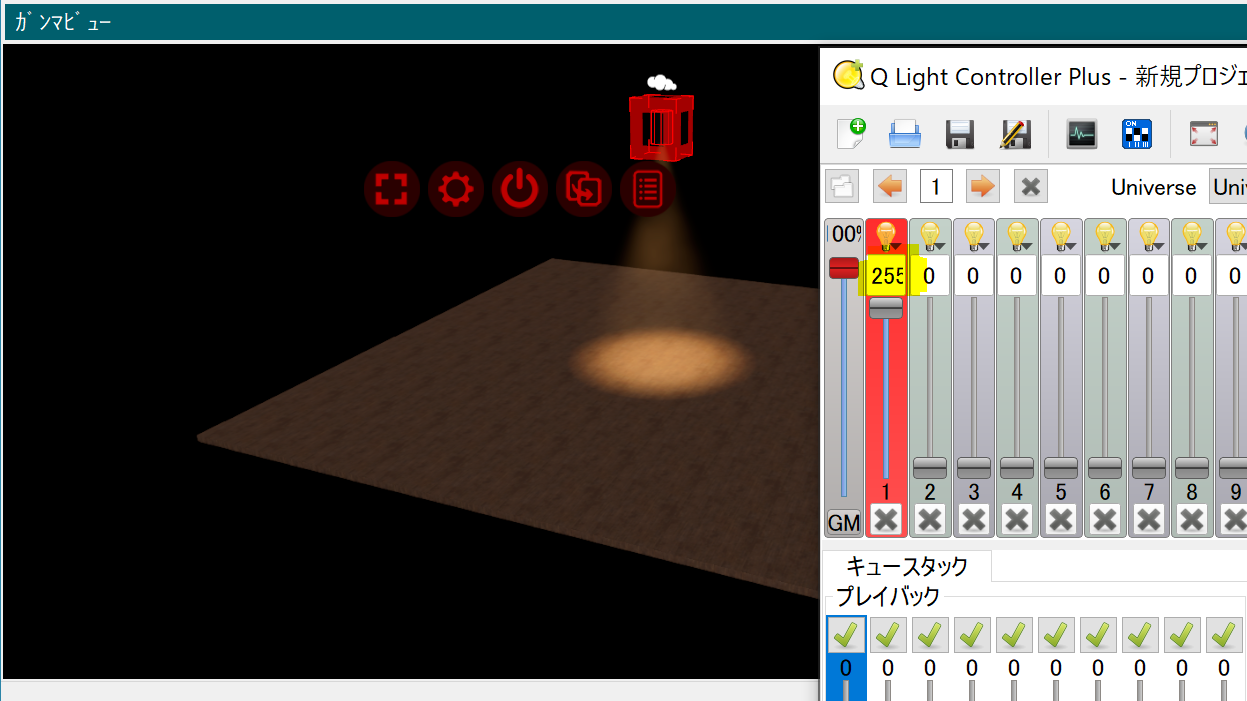This screenshot has height=701, width=1247.
Task: Open the DIP switch address tool
Action: pos(1137,133)
